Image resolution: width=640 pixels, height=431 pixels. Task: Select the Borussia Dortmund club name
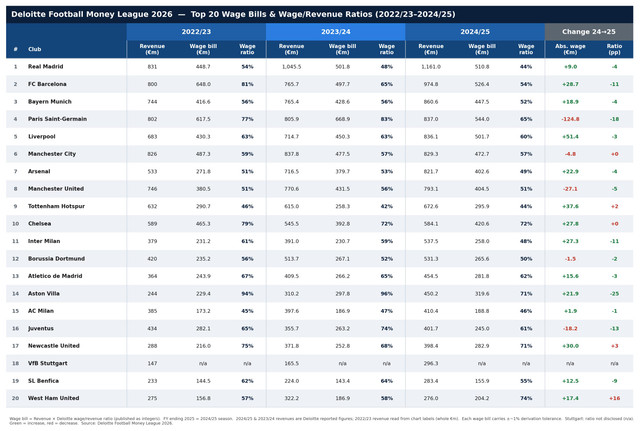click(56, 259)
